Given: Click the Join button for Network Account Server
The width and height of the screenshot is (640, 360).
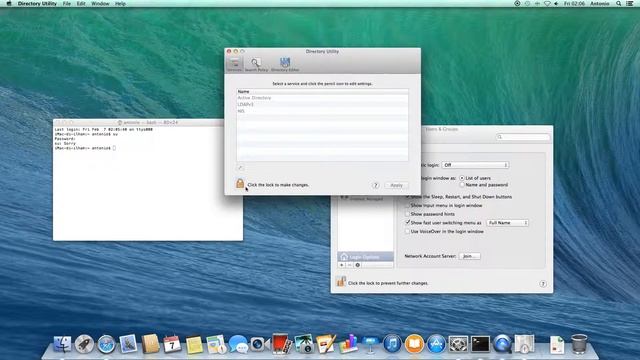Looking at the screenshot, I should [x=469, y=256].
